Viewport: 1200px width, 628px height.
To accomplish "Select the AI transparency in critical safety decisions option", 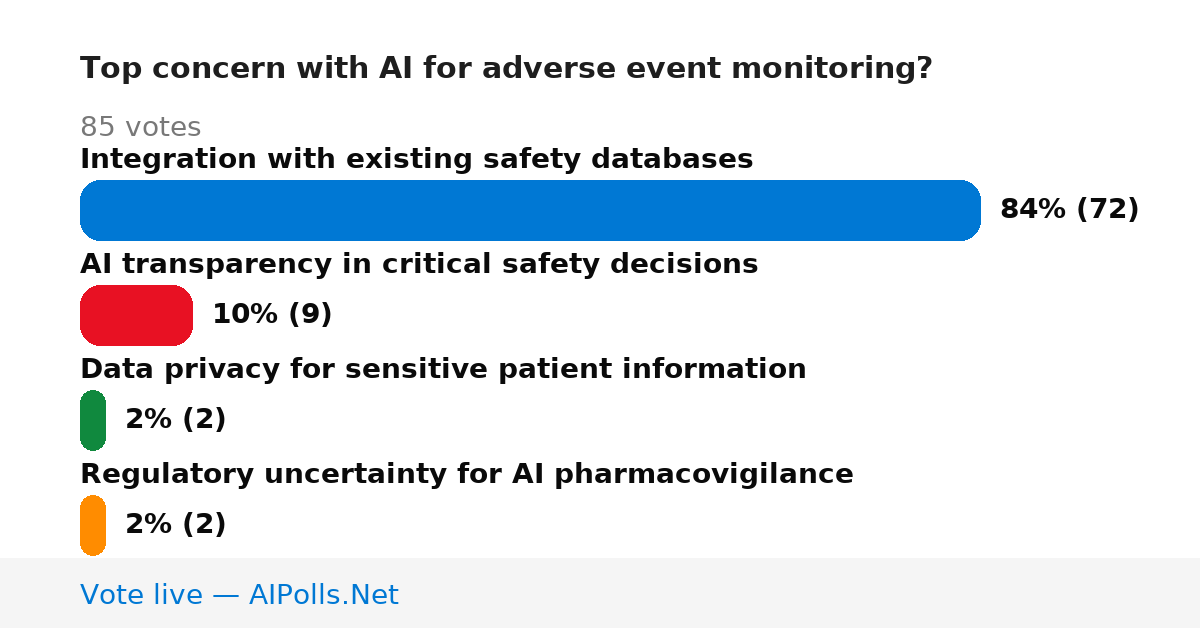I will pyautogui.click(x=419, y=264).
